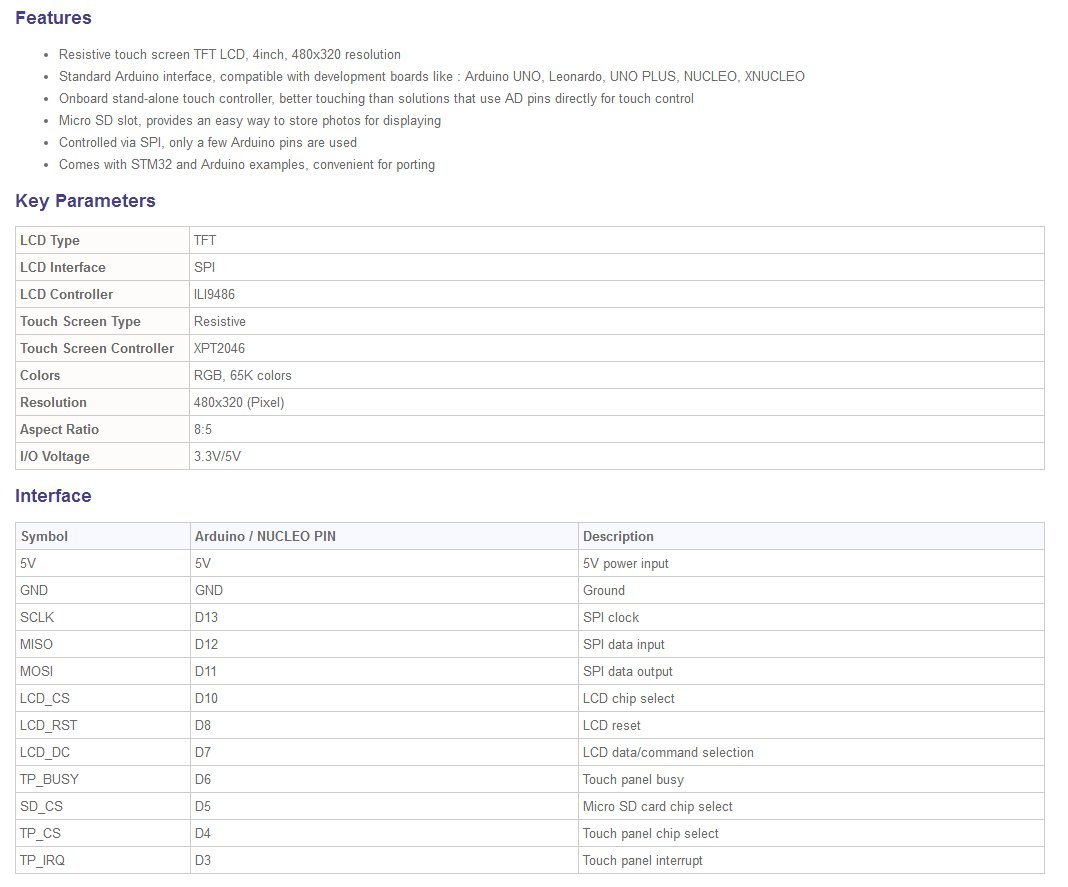The image size is (1068, 887).
Task: Select the 8:5 aspect ratio cell
Action: pos(203,429)
